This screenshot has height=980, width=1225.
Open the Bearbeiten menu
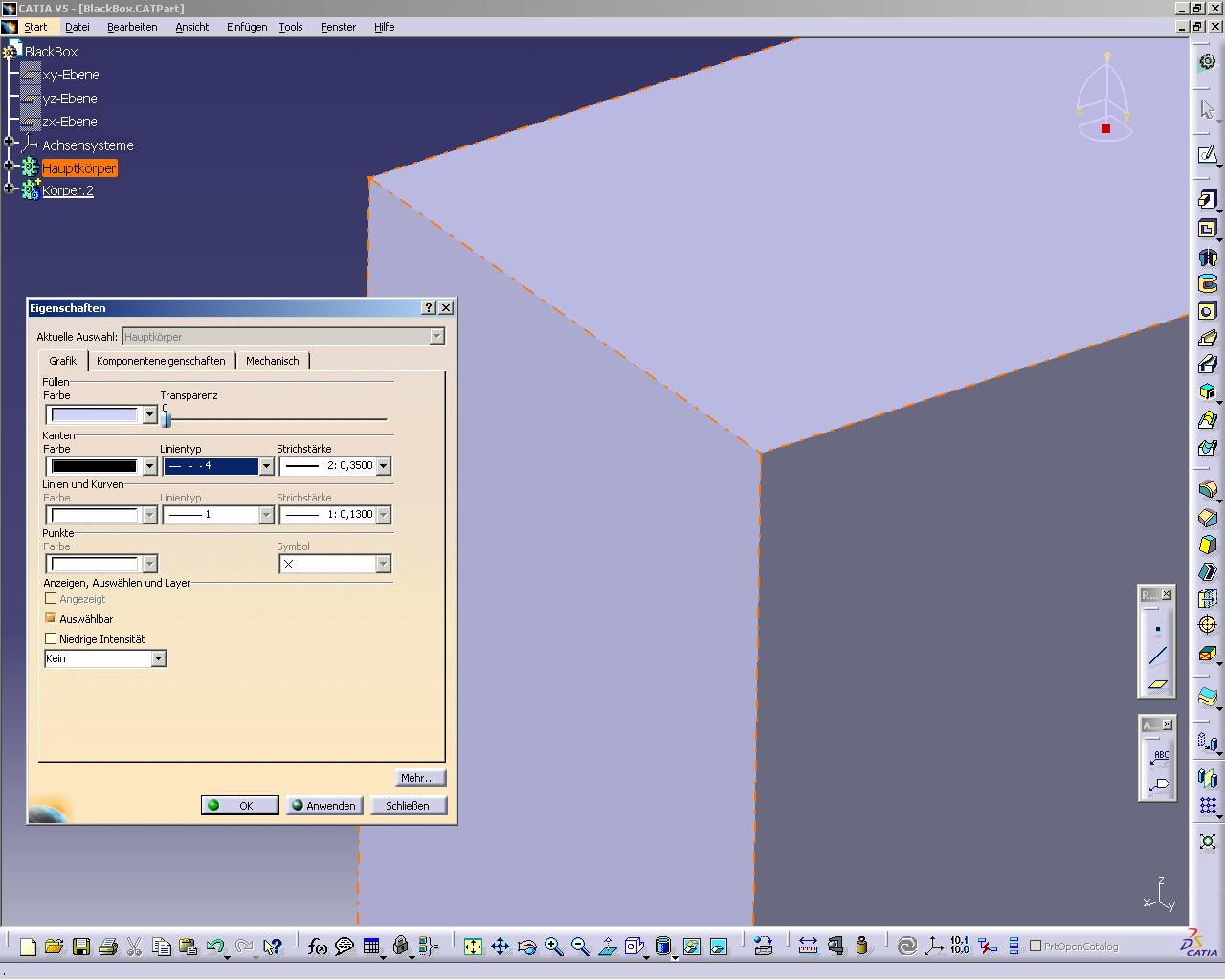click(132, 27)
